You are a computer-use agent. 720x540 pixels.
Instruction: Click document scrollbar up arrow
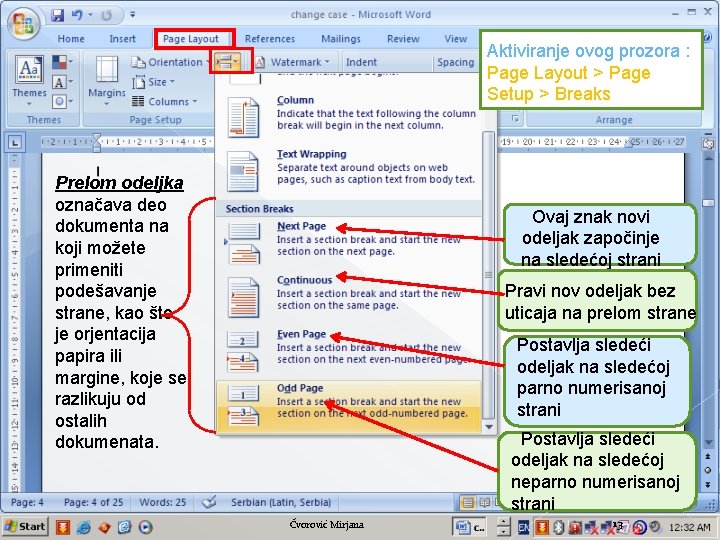point(708,158)
